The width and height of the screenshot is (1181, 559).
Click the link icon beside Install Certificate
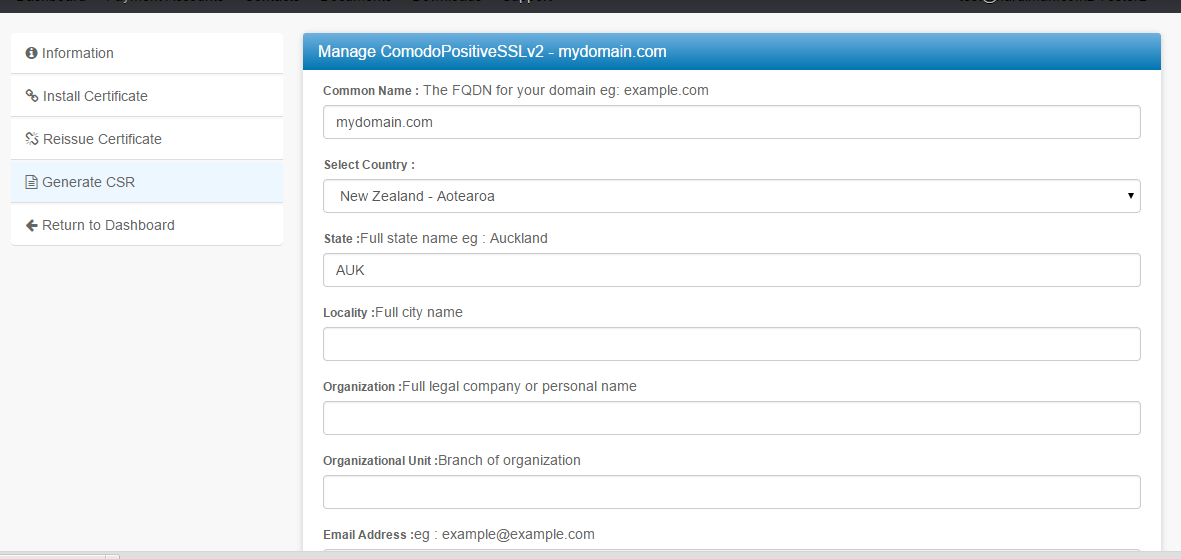[x=32, y=96]
